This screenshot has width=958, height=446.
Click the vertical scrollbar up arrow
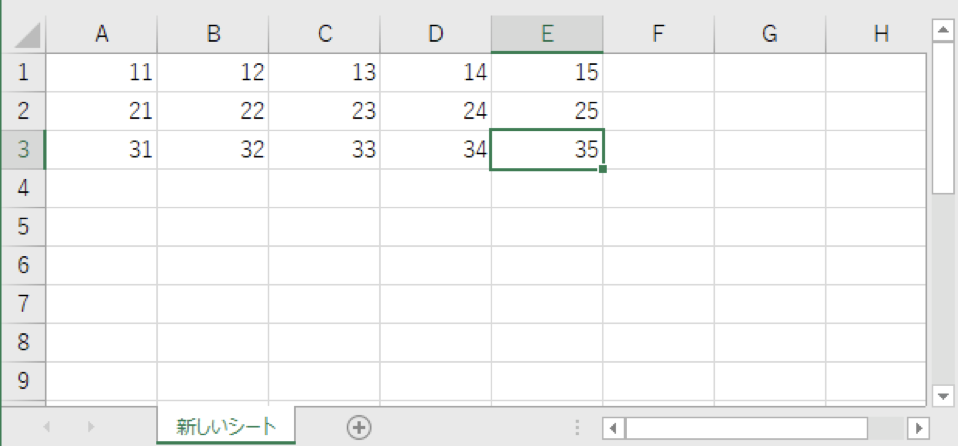coord(943,31)
